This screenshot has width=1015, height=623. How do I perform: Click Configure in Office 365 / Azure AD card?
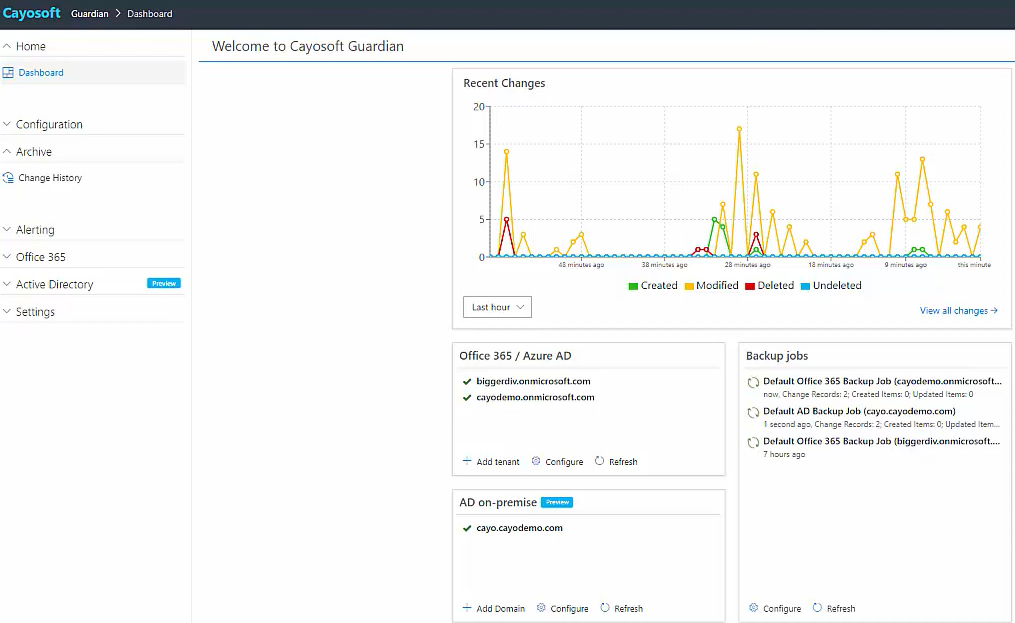(557, 462)
